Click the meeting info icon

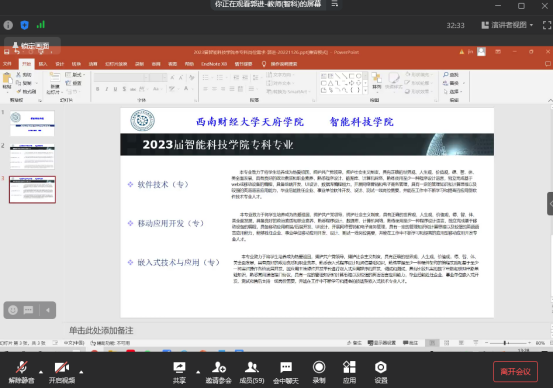click(8, 25)
